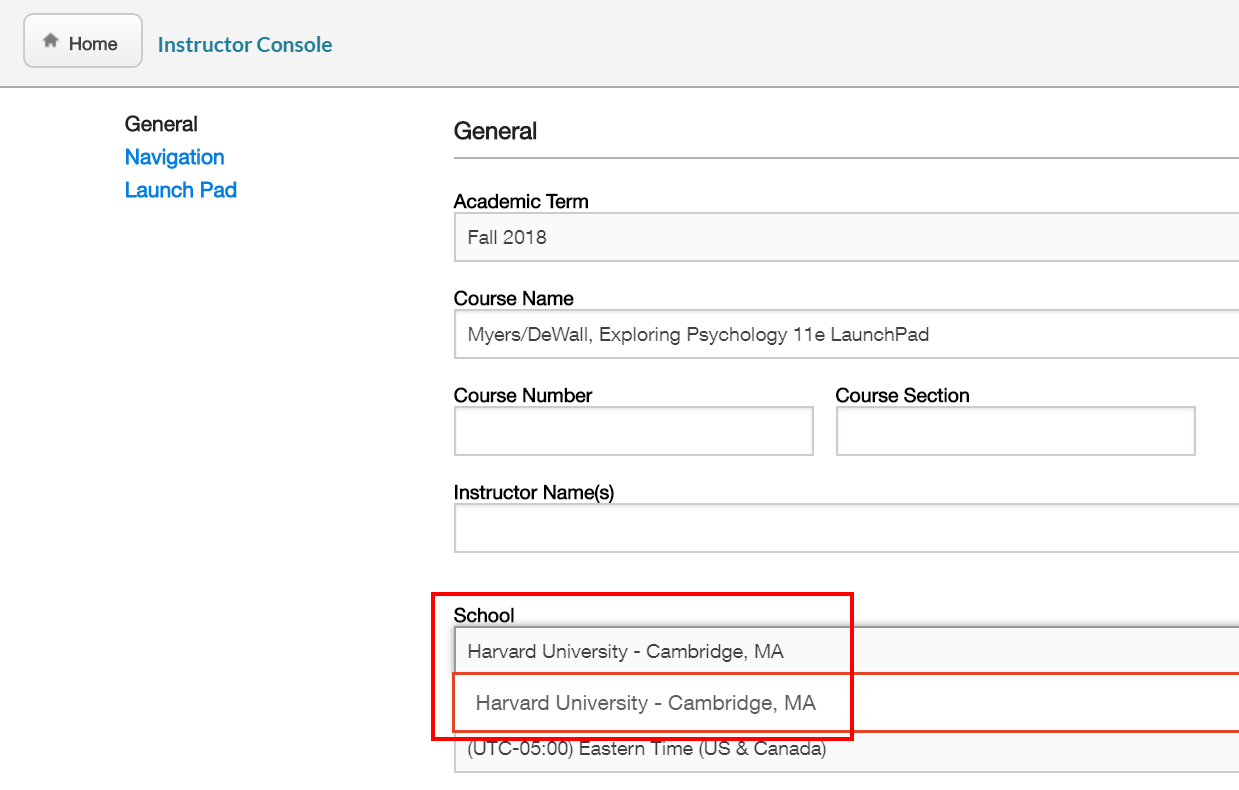Screen dimensions: 1239x790
Task: Select General in the sidebar menu
Action: [x=161, y=124]
